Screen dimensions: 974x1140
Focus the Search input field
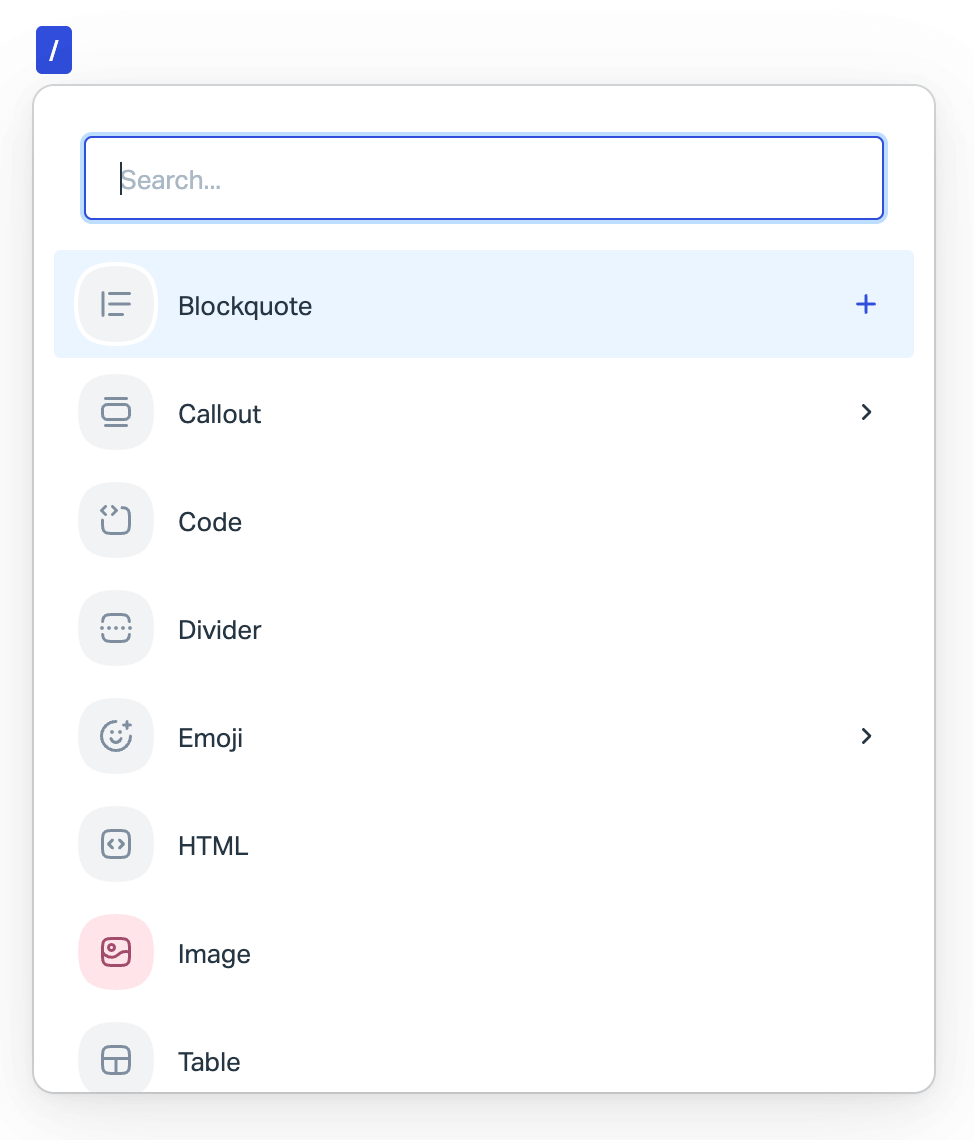click(484, 178)
